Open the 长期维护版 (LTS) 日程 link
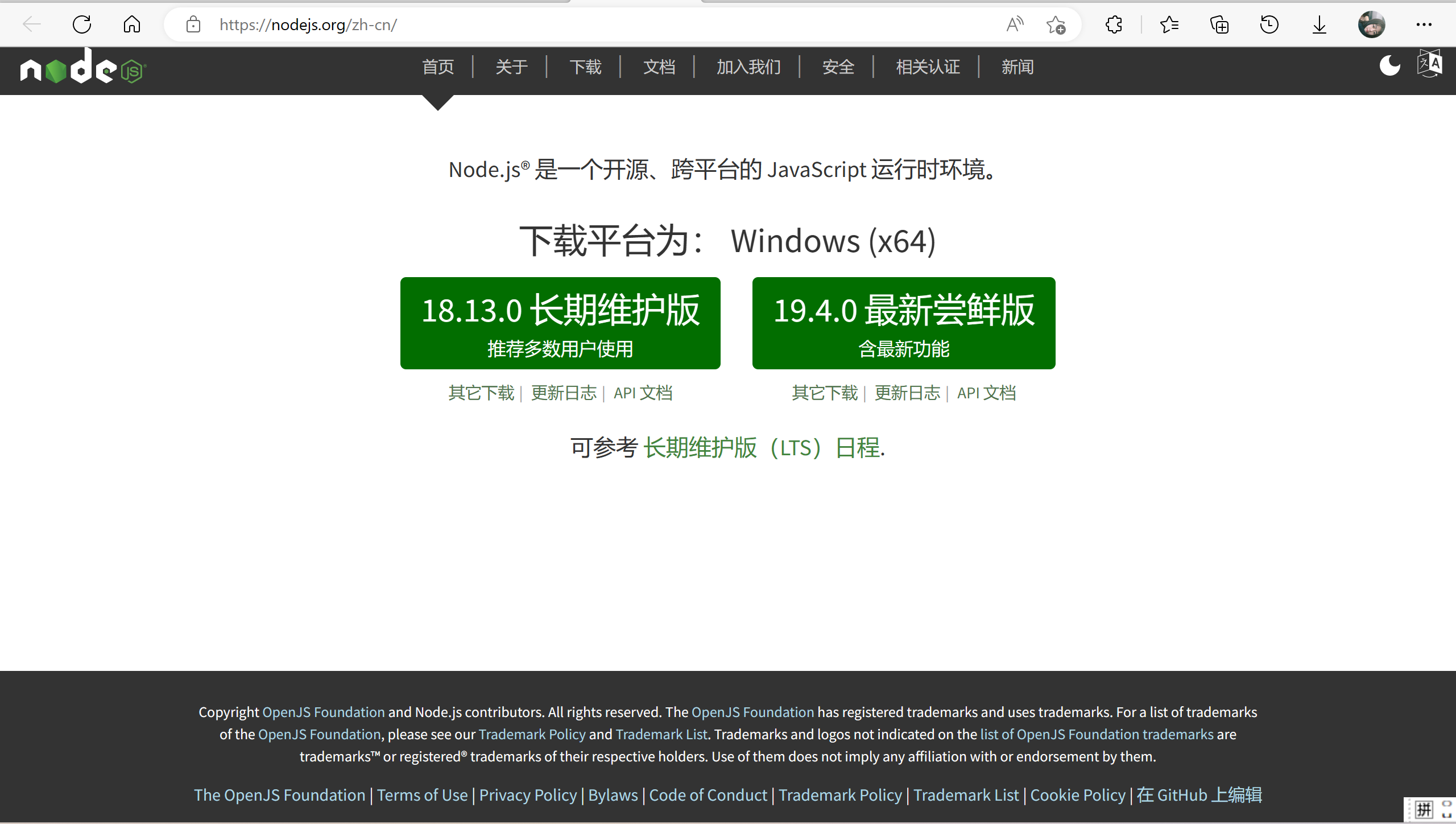Viewport: 1456px width, 824px height. (x=763, y=448)
